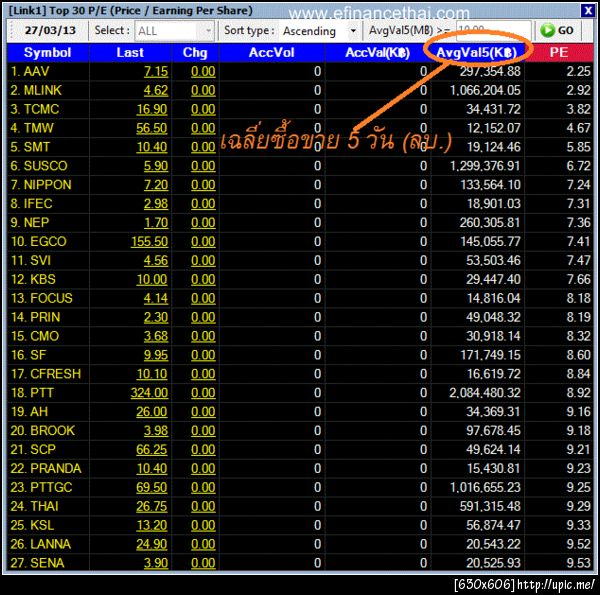Click TCMC last price 16.90

click(x=152, y=109)
